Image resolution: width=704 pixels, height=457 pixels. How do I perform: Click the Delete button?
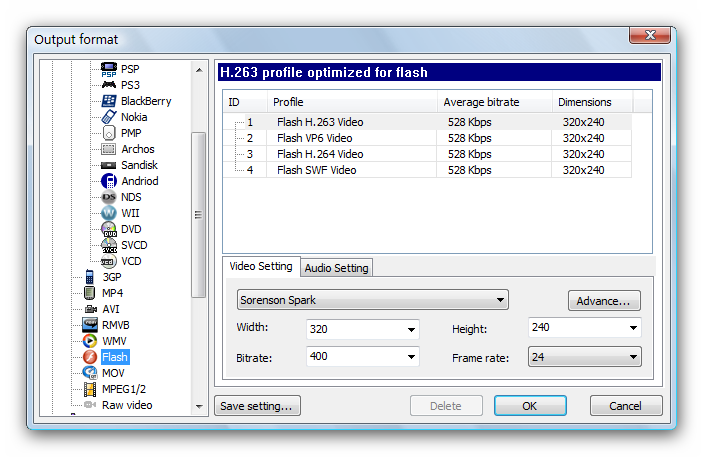[446, 406]
